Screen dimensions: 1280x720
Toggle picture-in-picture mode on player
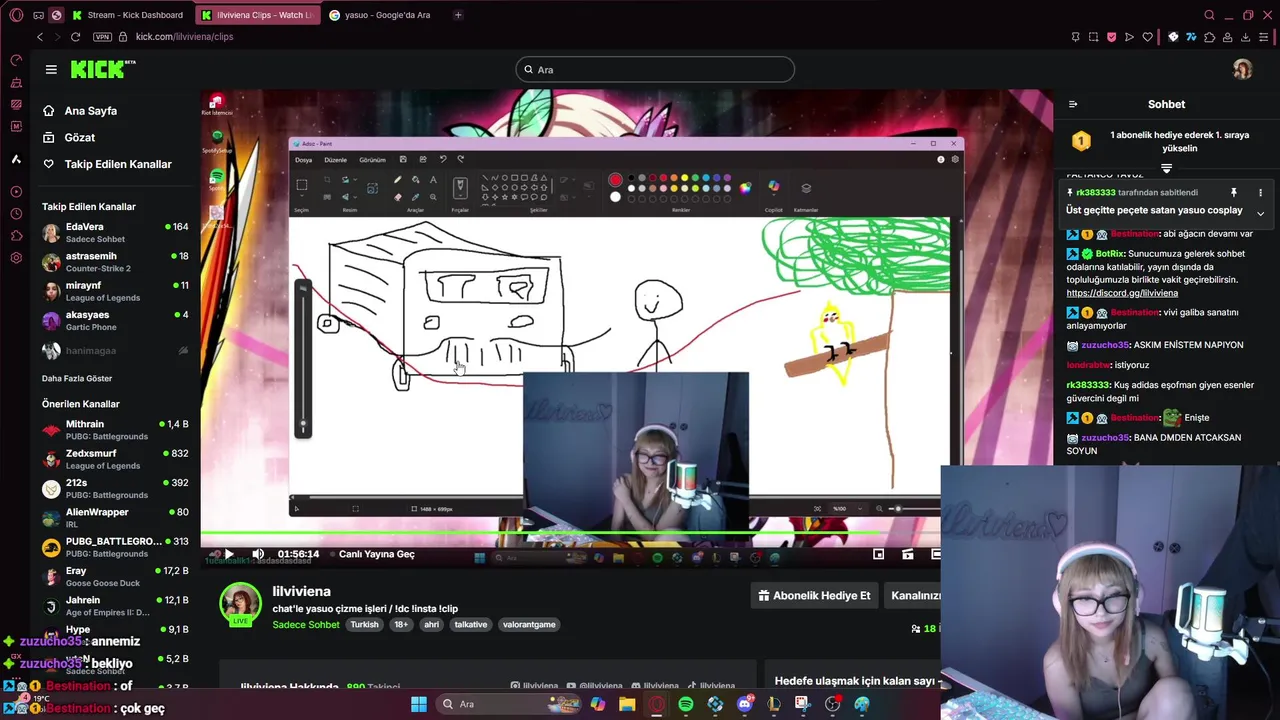[878, 554]
